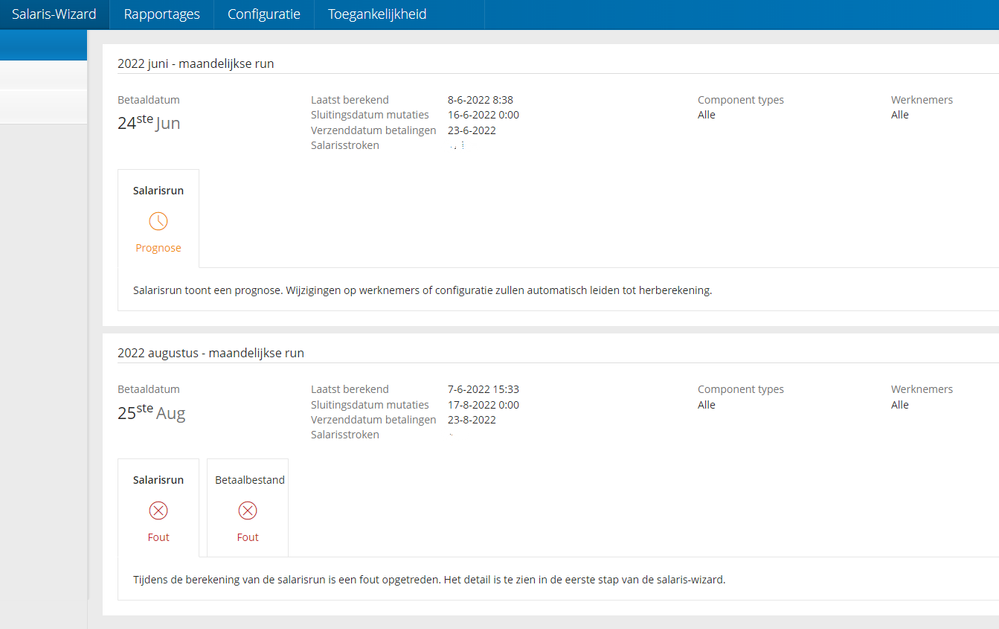Image resolution: width=999 pixels, height=629 pixels.
Task: Click the Werknemers label in the August run
Action: coord(922,389)
